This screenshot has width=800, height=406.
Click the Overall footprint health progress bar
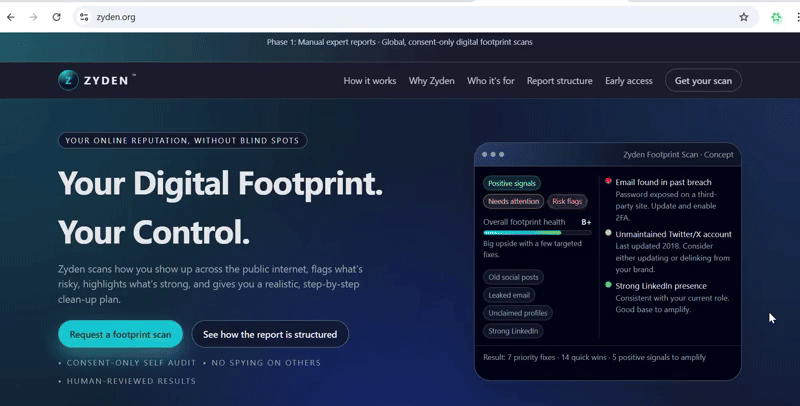[536, 232]
